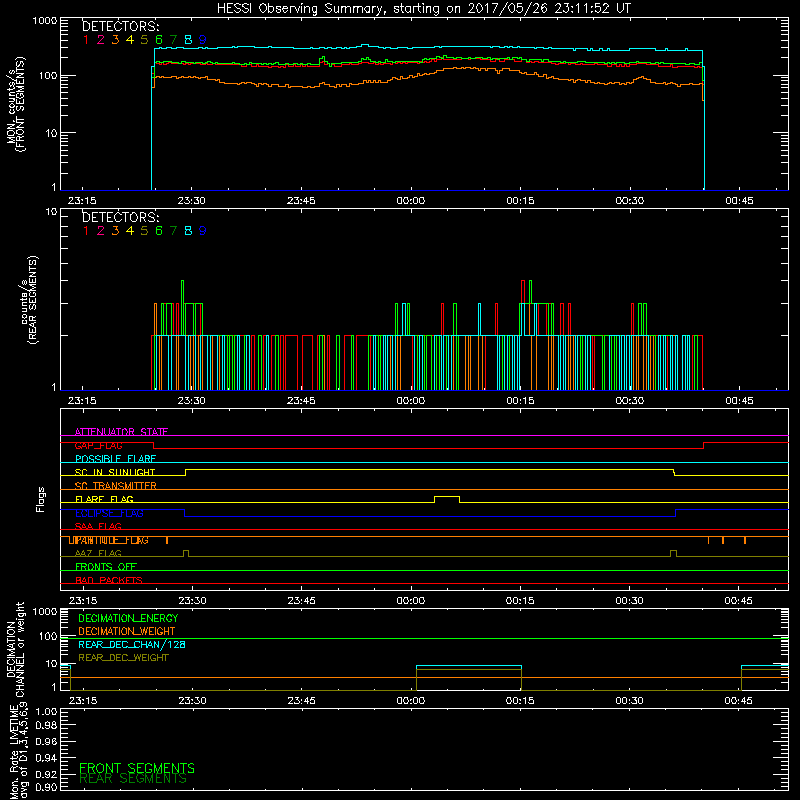Screen dimensions: 800x800
Task: Click the 23:45 tick label under rear segments plot
Action: click(301, 401)
